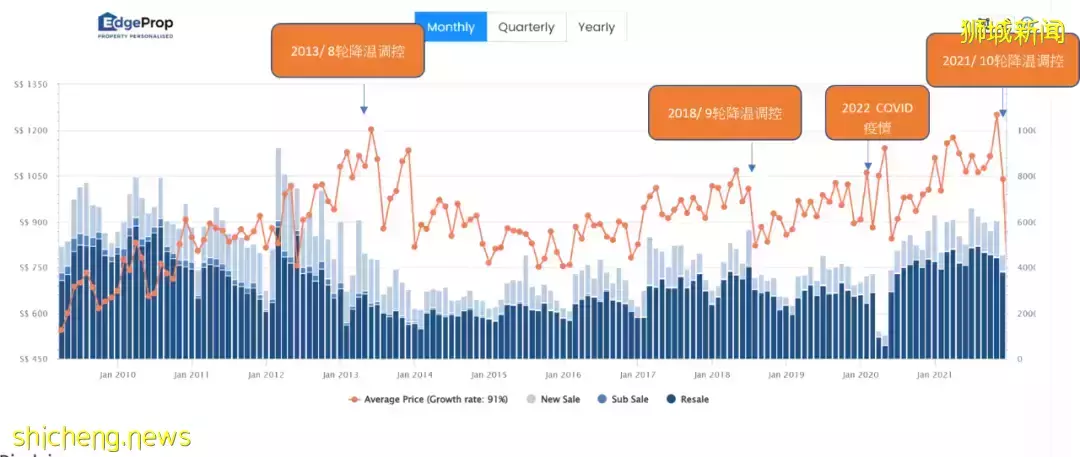Open the EdgeProp logo
1080x457 pixels.
pos(136,26)
